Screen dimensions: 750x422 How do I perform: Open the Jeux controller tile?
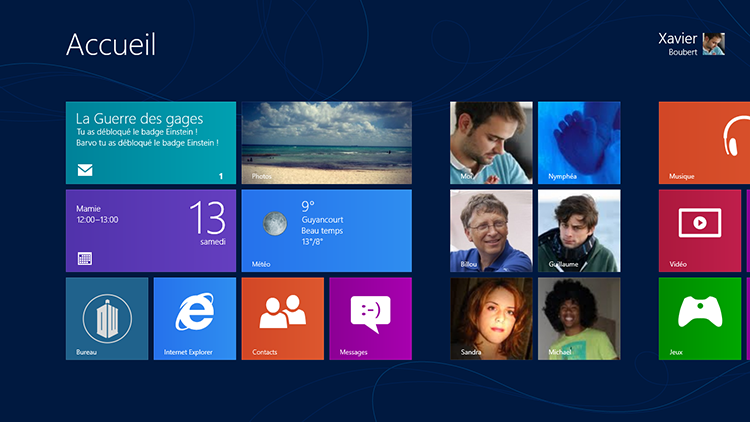coord(700,319)
